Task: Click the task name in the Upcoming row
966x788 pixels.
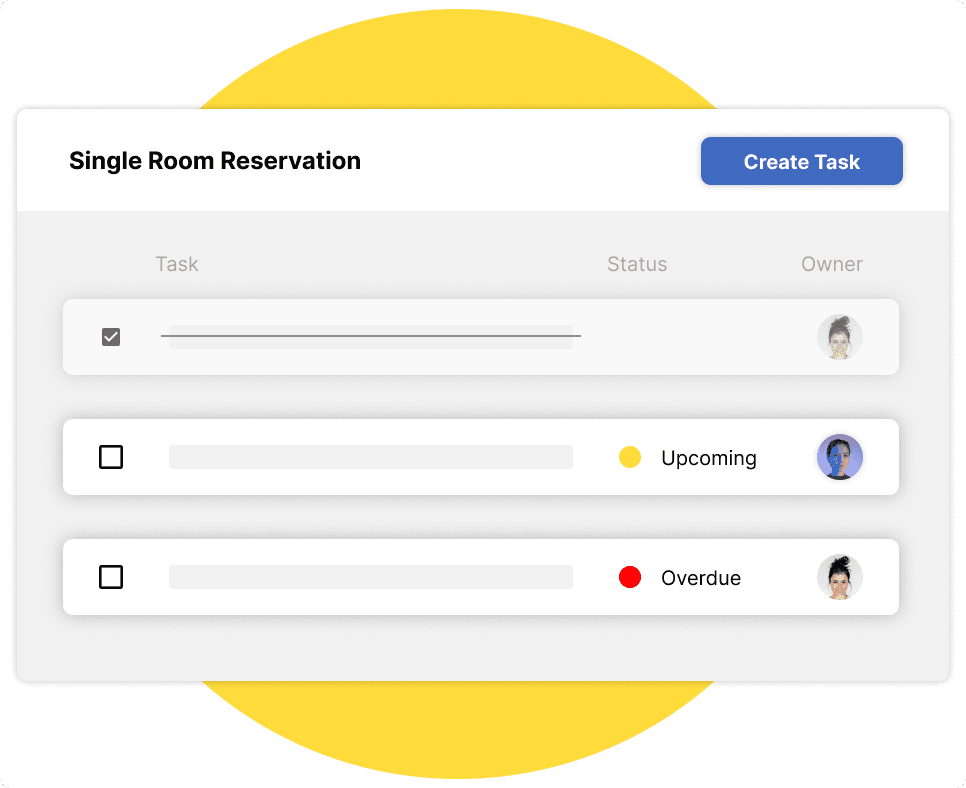Action: tap(370, 457)
